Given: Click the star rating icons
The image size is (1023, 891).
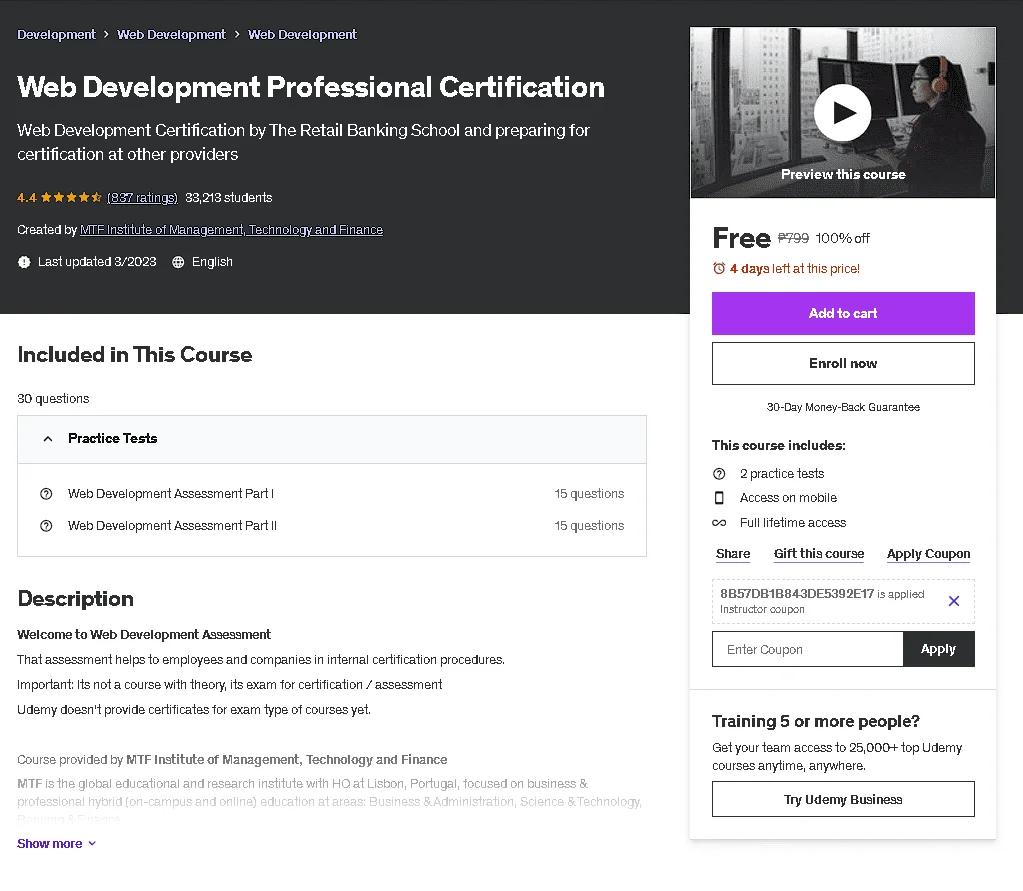Looking at the screenshot, I should click(71, 198).
